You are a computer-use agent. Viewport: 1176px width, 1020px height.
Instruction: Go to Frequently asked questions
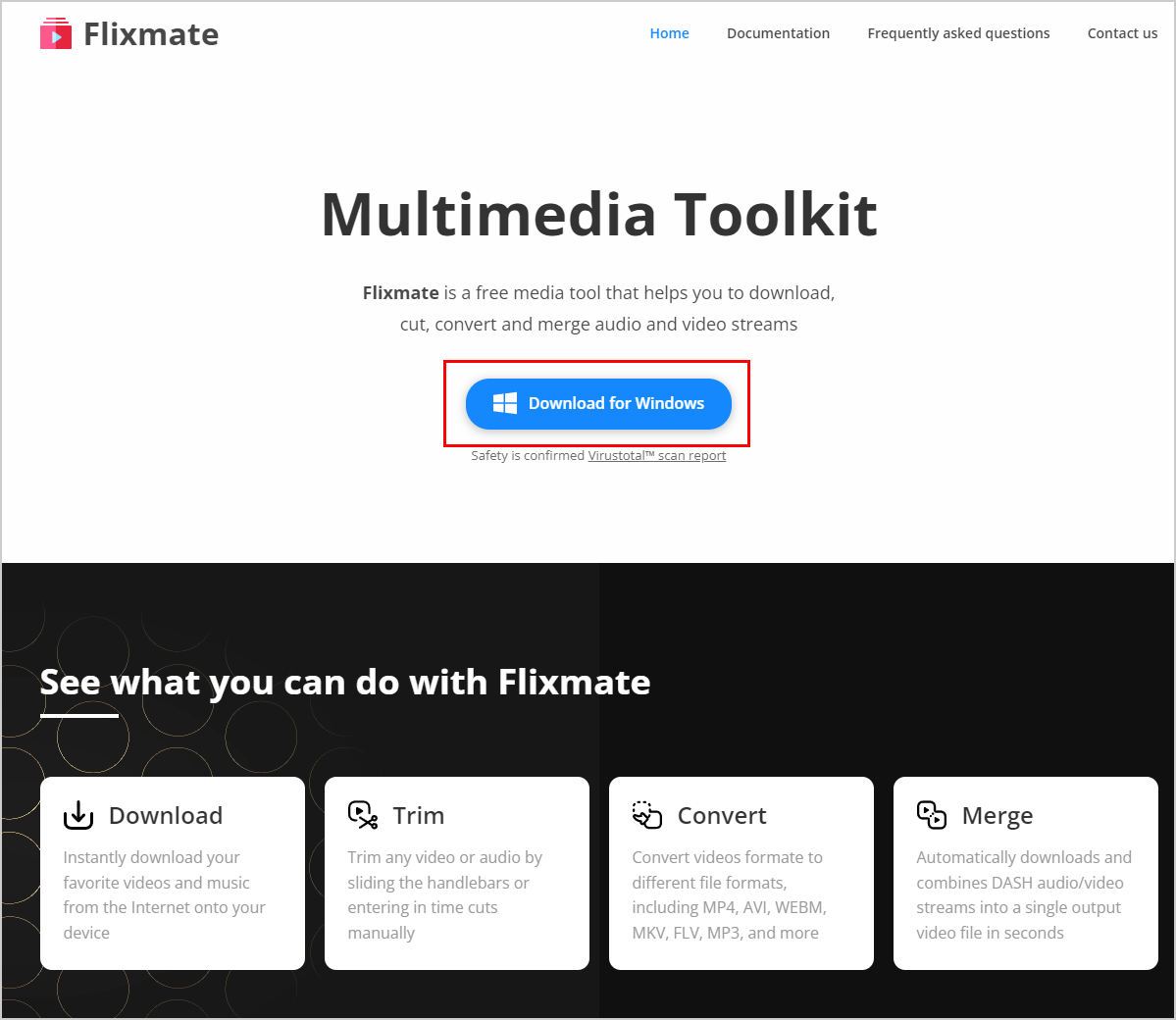pyautogui.click(x=958, y=33)
